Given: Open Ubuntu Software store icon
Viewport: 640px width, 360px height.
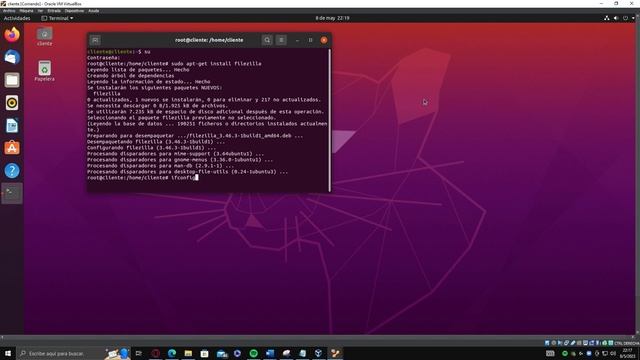Looking at the screenshot, I should [12, 148].
